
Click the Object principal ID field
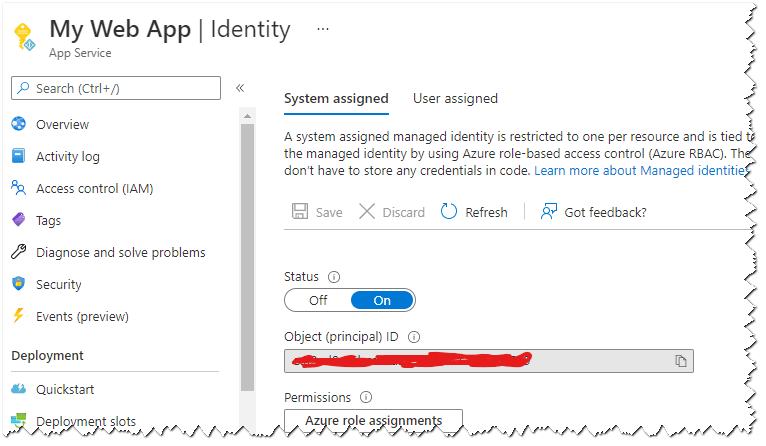tap(489, 361)
